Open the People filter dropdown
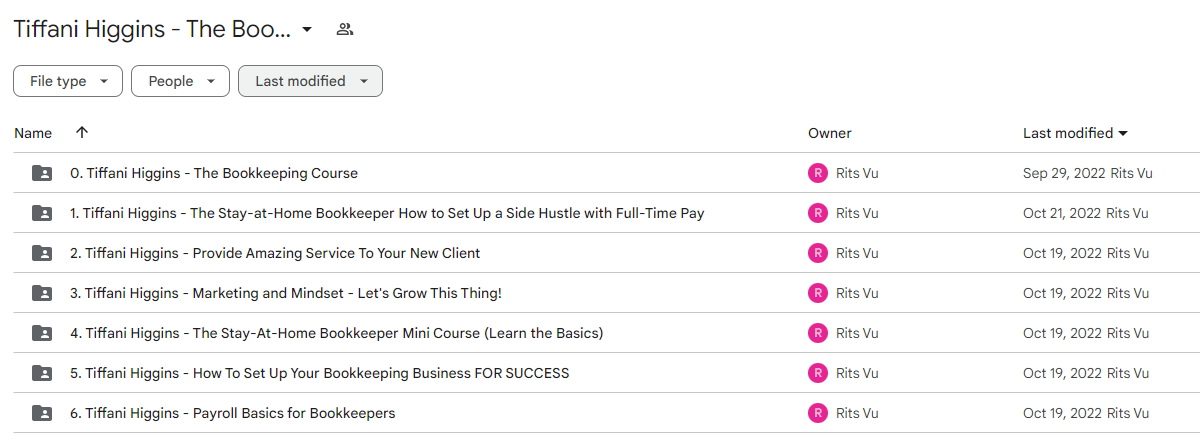Viewport: 1200px width, 447px height. click(180, 81)
